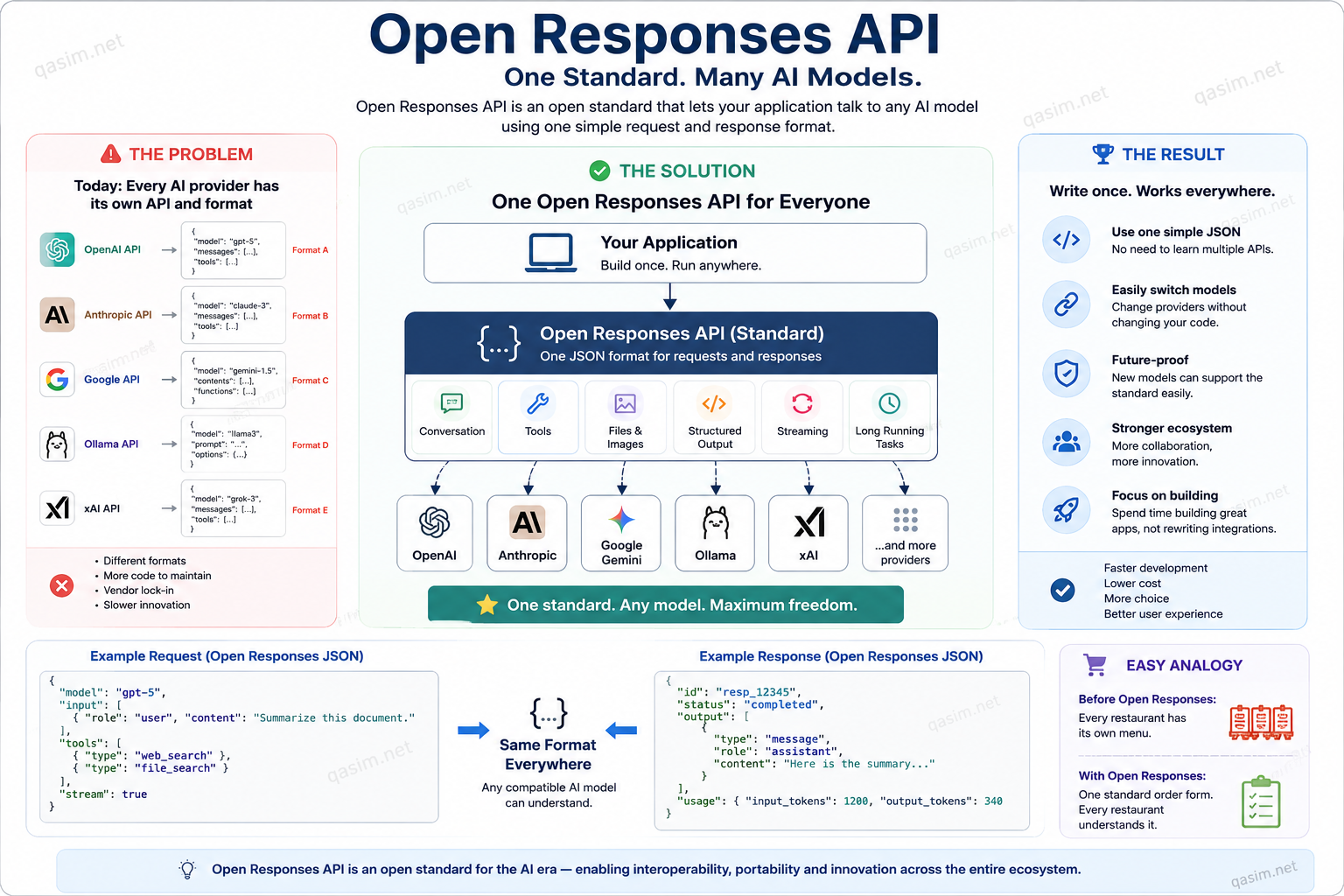The image size is (1344, 896).
Task: Click the green checkmark beside The Solution
Action: tap(599, 171)
